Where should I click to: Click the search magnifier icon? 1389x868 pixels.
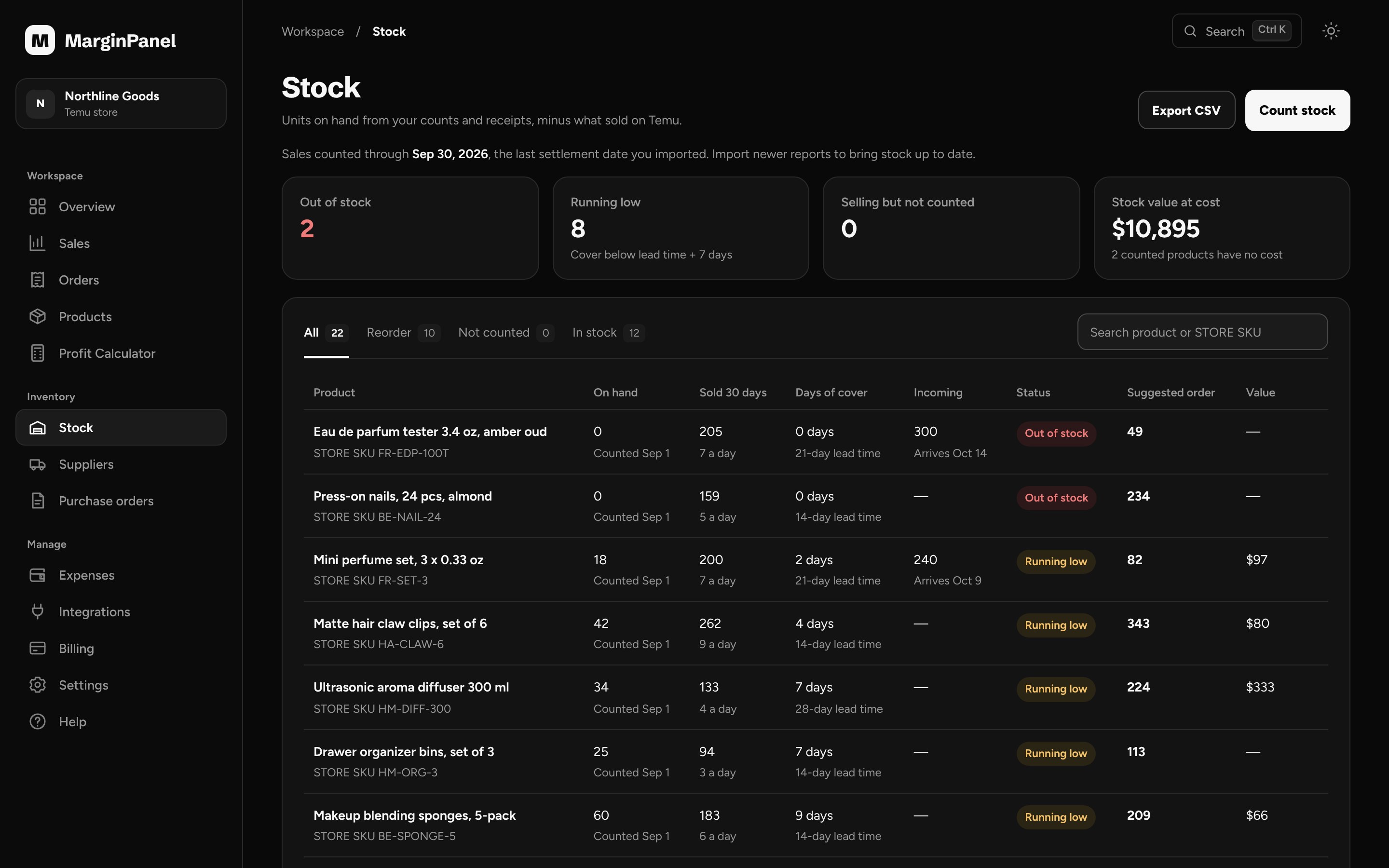click(1190, 31)
